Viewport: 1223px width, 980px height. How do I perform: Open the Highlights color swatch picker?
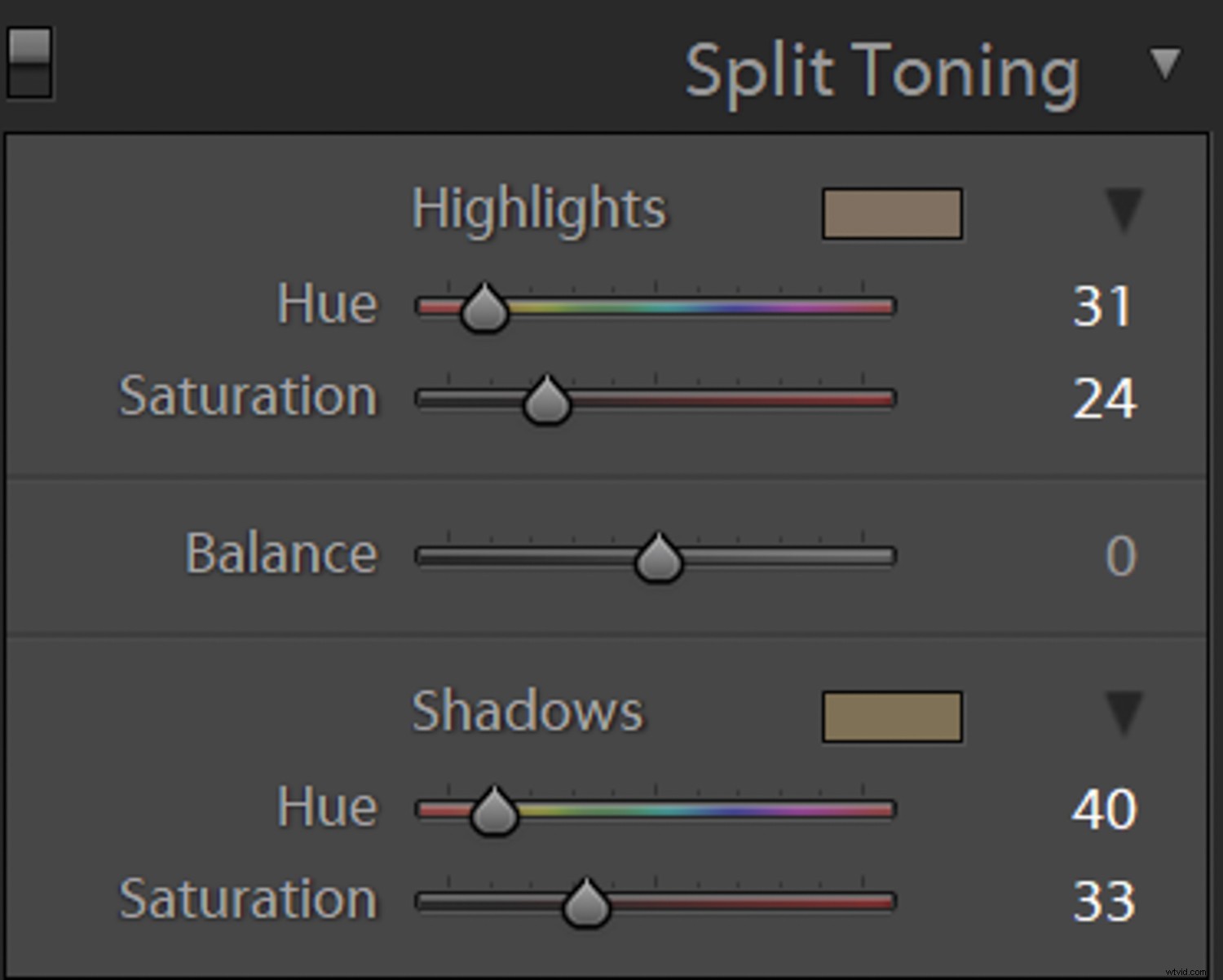(x=892, y=214)
